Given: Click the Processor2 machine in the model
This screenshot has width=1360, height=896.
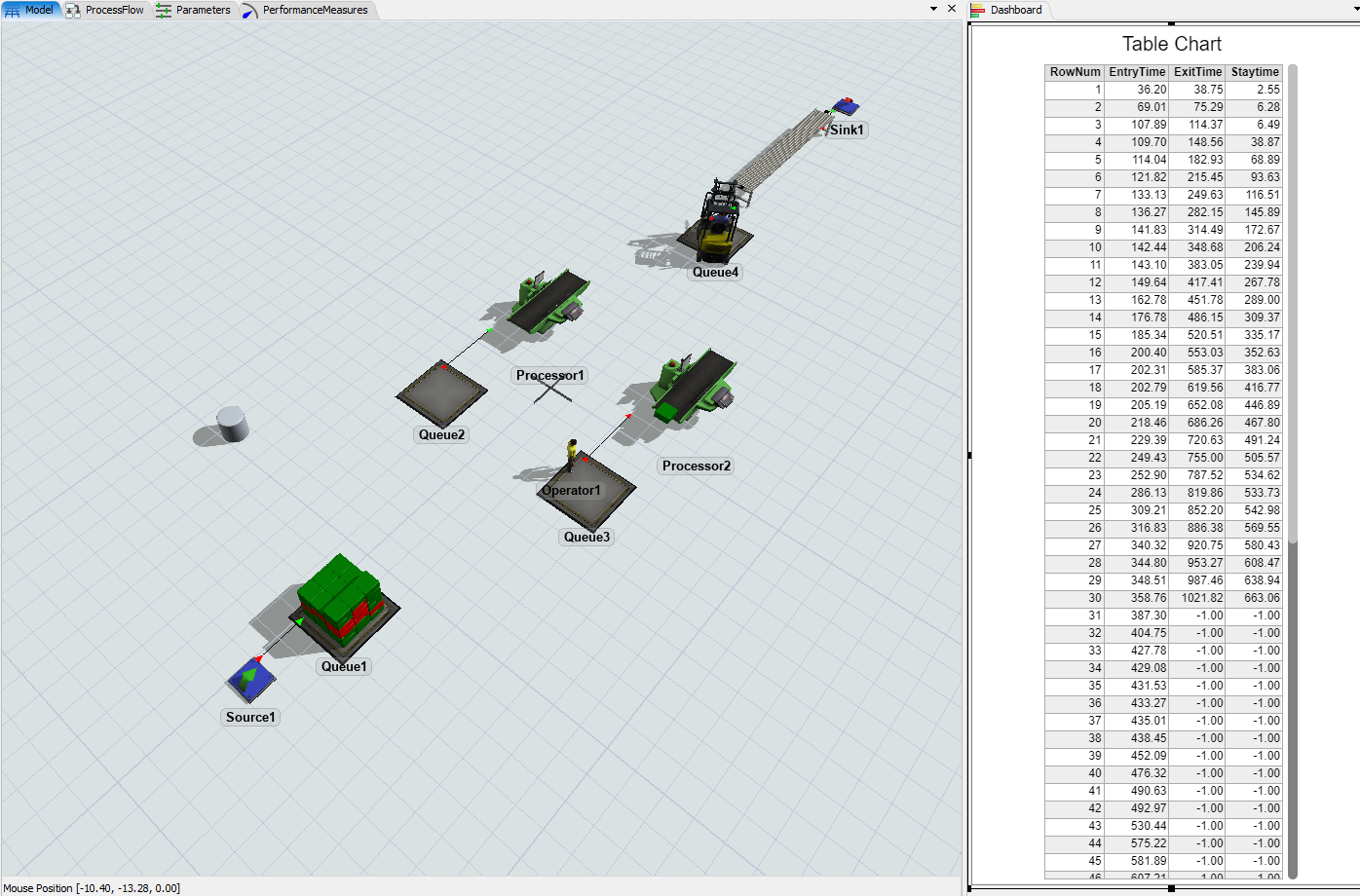Looking at the screenshot, I should pos(691,389).
